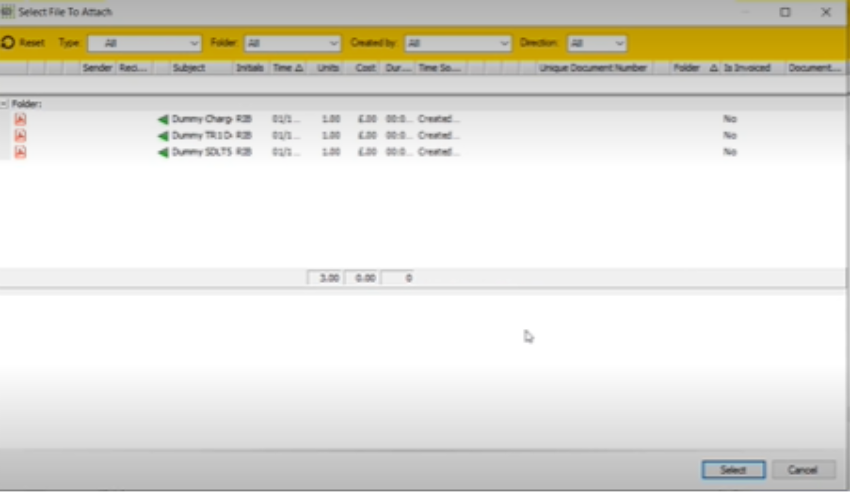
Task: Click the No value in Dummy Charge row
Action: (730, 119)
